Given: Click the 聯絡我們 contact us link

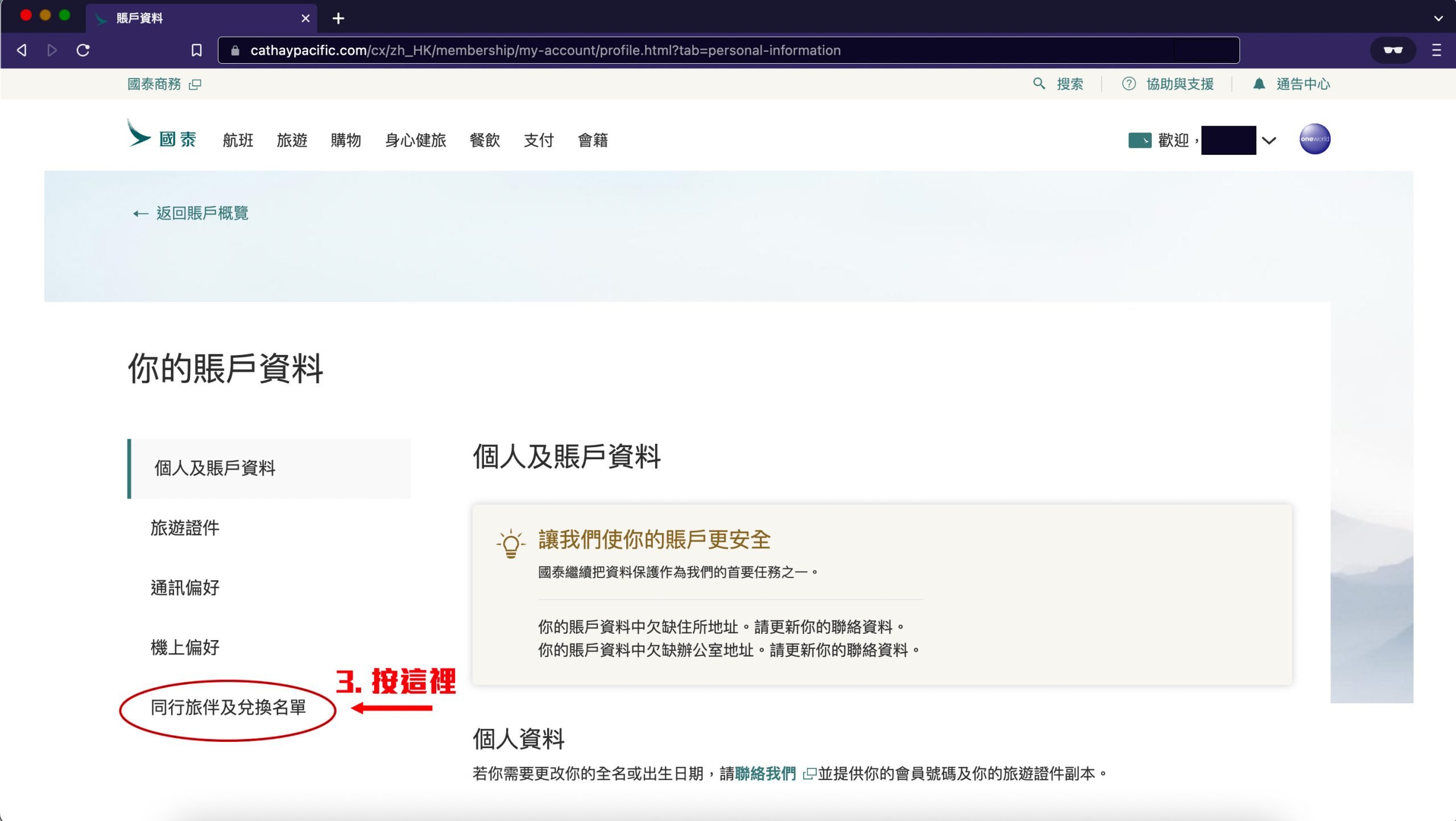Looking at the screenshot, I should [766, 774].
